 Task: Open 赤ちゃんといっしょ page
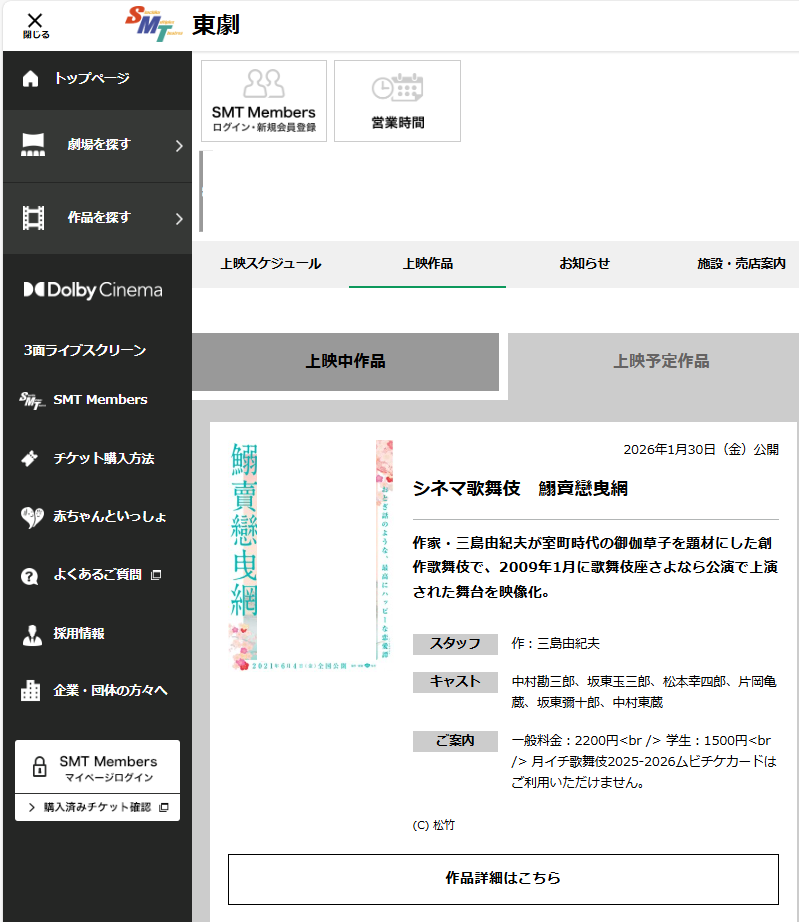[x=110, y=516]
